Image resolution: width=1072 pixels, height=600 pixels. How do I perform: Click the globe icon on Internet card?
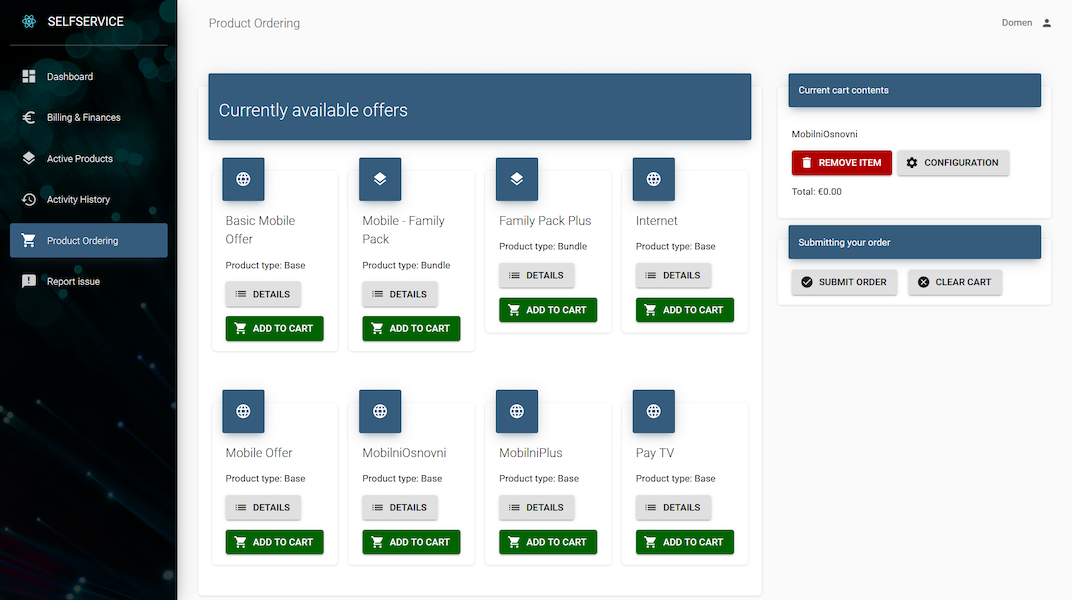(654, 179)
